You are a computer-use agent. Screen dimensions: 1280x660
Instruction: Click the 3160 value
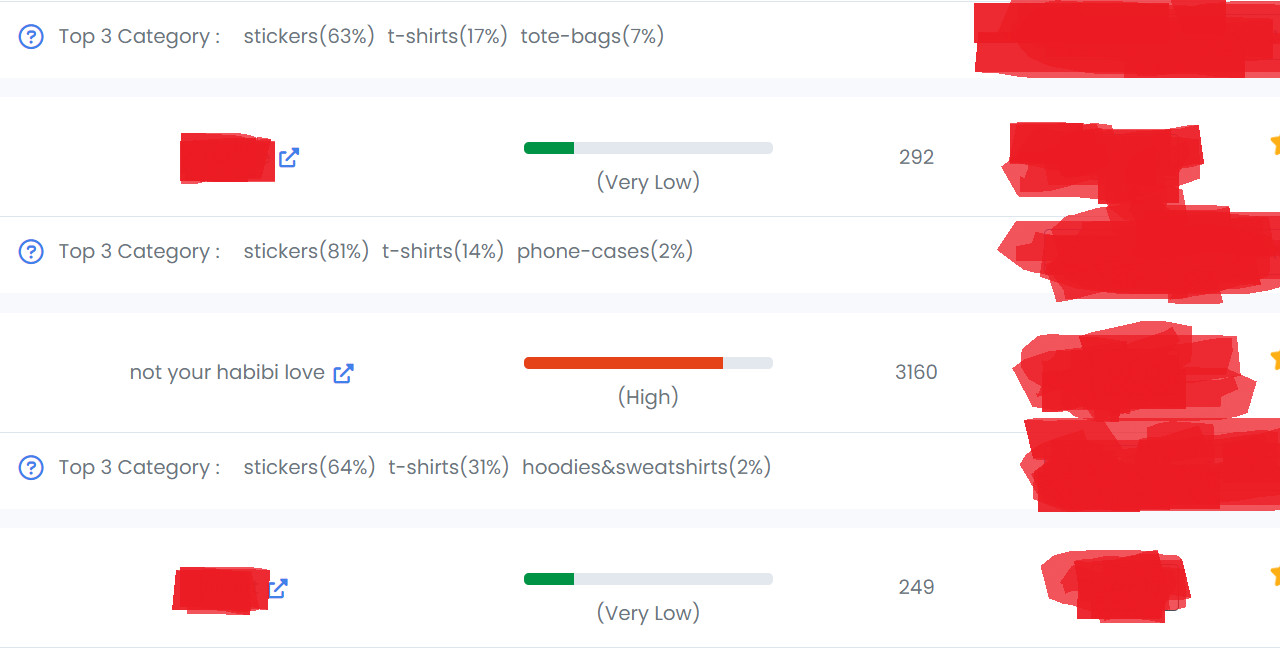[x=916, y=373]
